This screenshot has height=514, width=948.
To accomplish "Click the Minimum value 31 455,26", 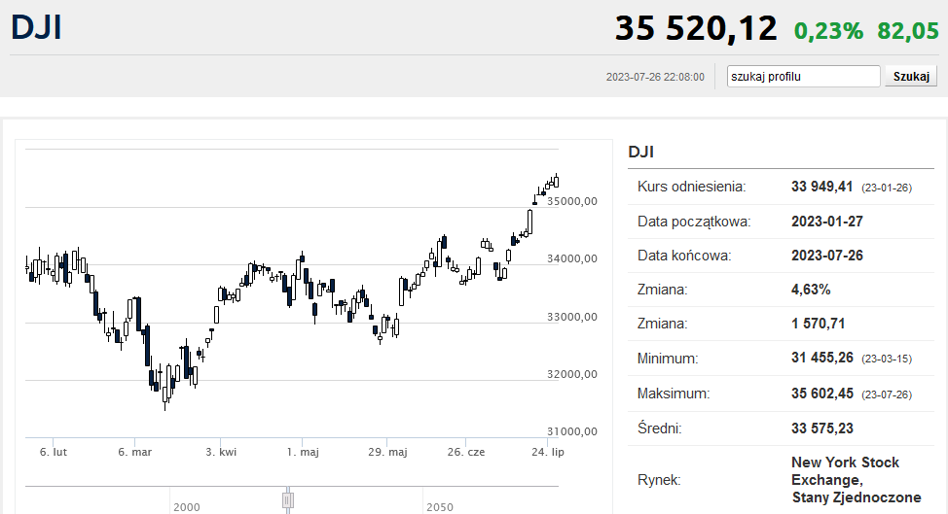I will pos(822,358).
